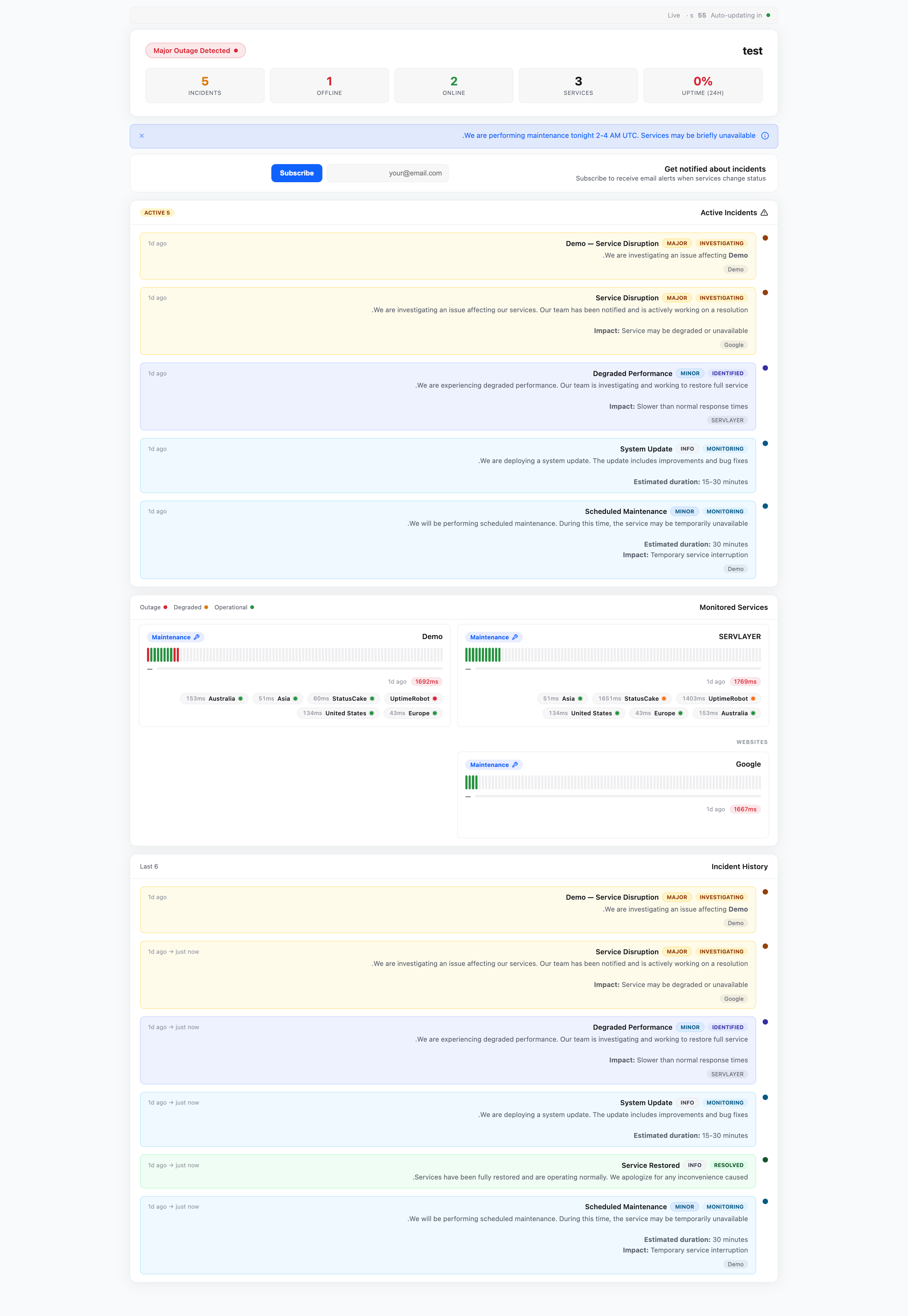Click the wrench icon on SERVLAYER Maintenance badge
The height and width of the screenshot is (1316, 908).
click(515, 637)
